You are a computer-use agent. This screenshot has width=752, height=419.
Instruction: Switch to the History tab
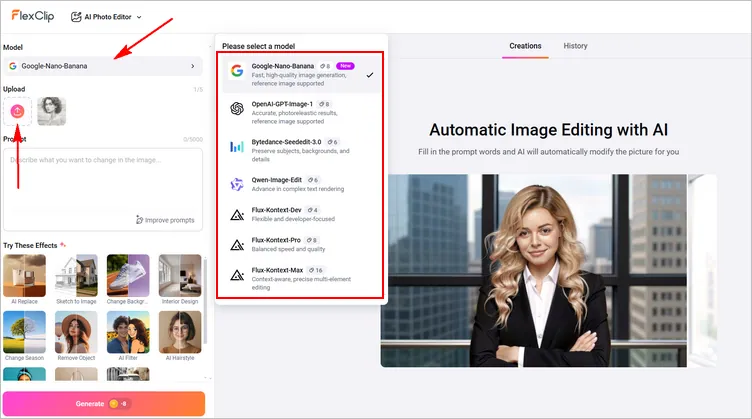click(576, 46)
